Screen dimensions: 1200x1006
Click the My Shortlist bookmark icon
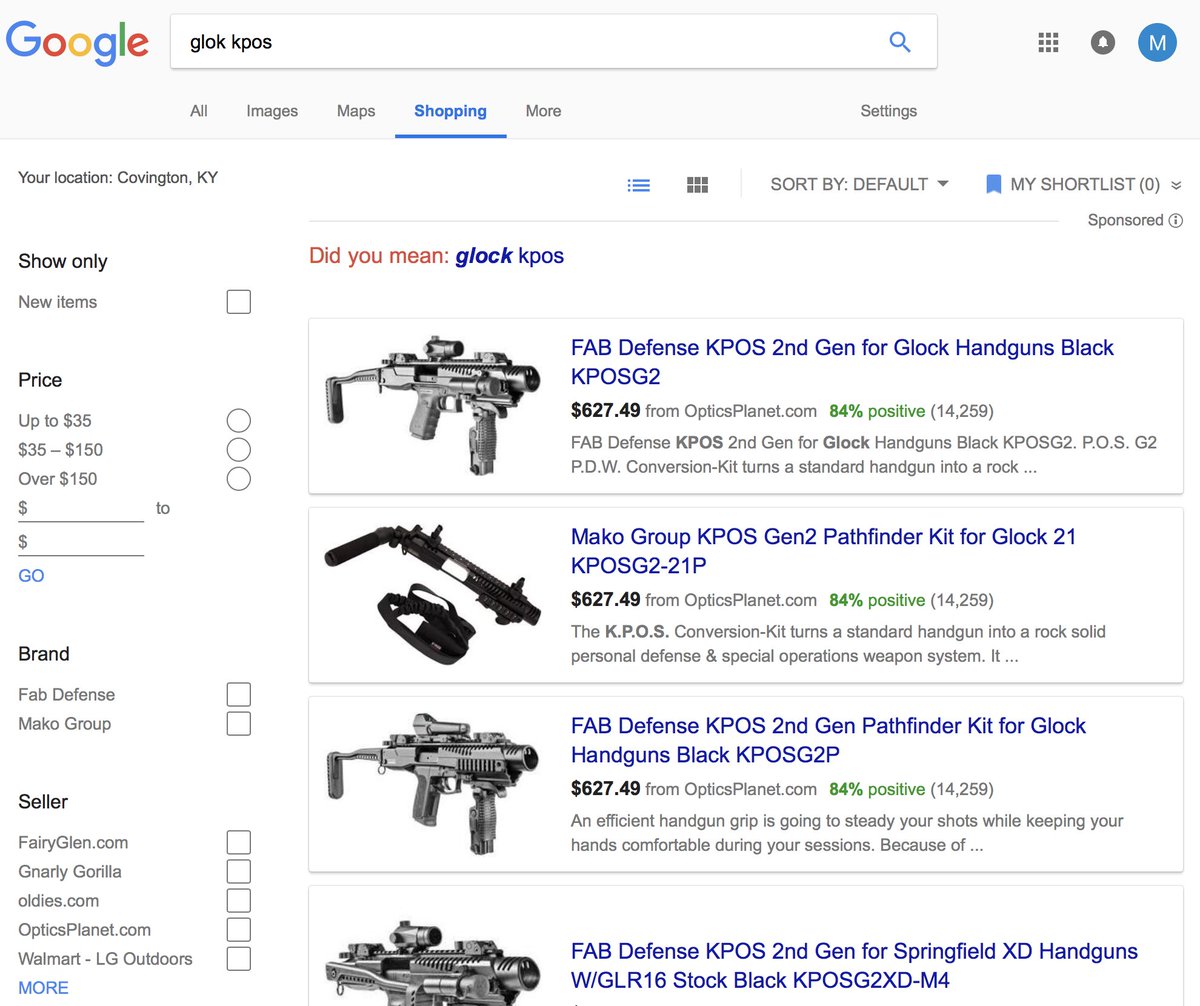tap(993, 184)
